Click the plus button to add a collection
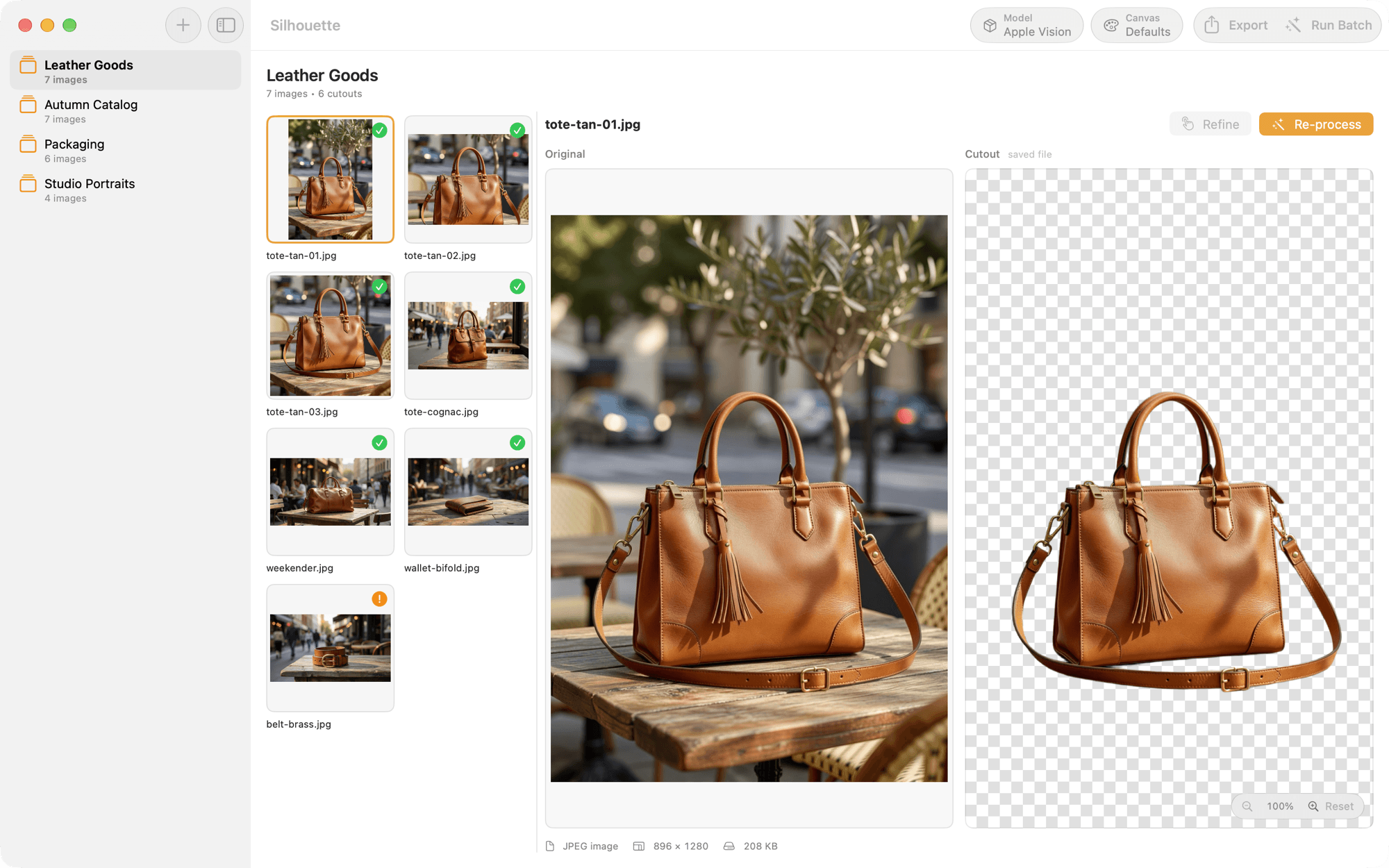This screenshot has width=1389, height=868. point(183,25)
